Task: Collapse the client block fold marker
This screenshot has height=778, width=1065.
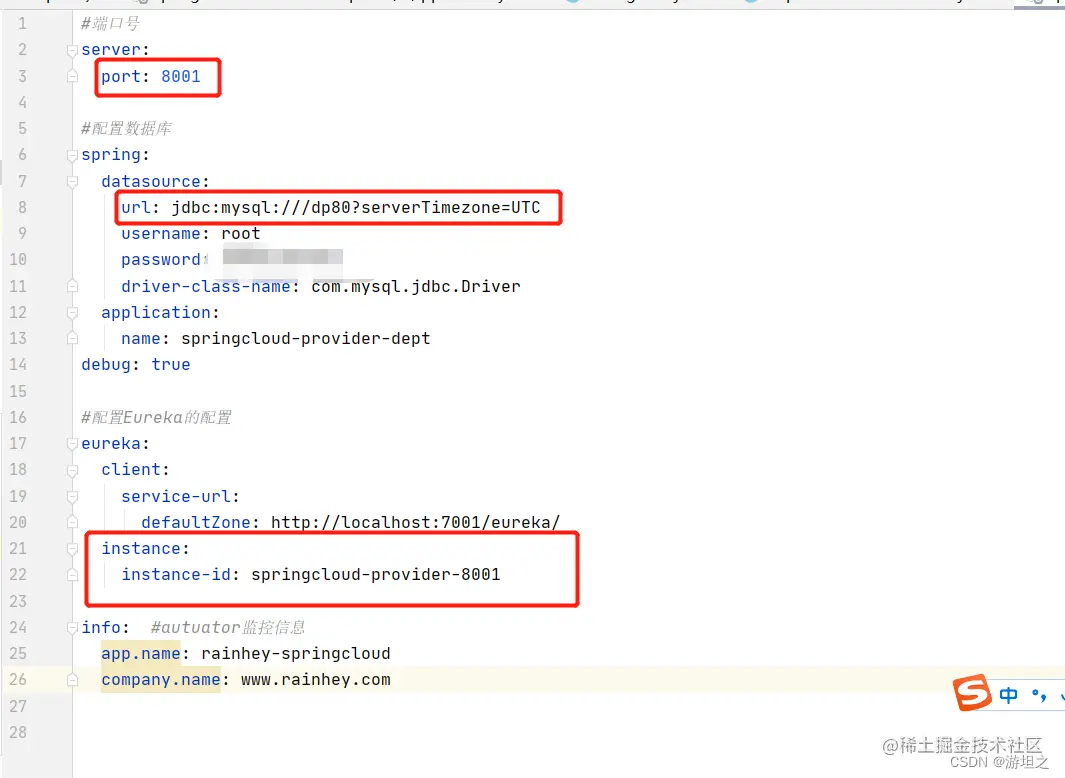Action: (73, 470)
